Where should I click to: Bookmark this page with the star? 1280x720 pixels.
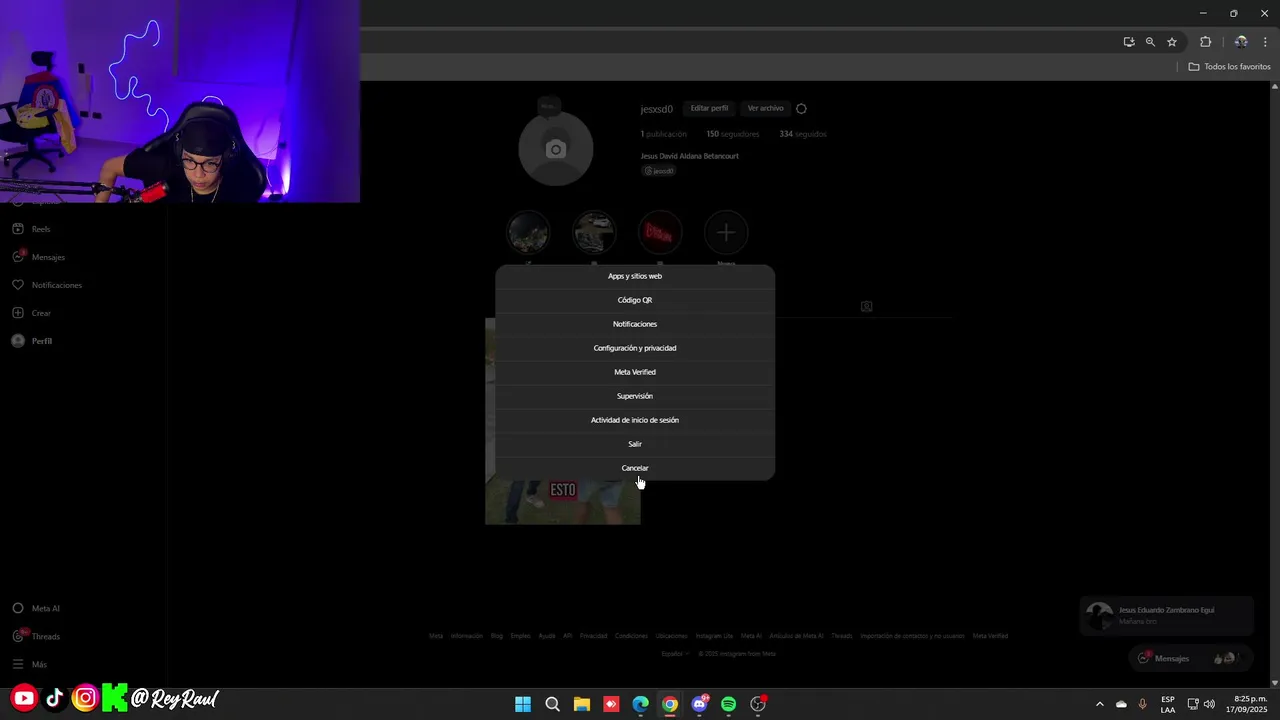pos(1172,42)
